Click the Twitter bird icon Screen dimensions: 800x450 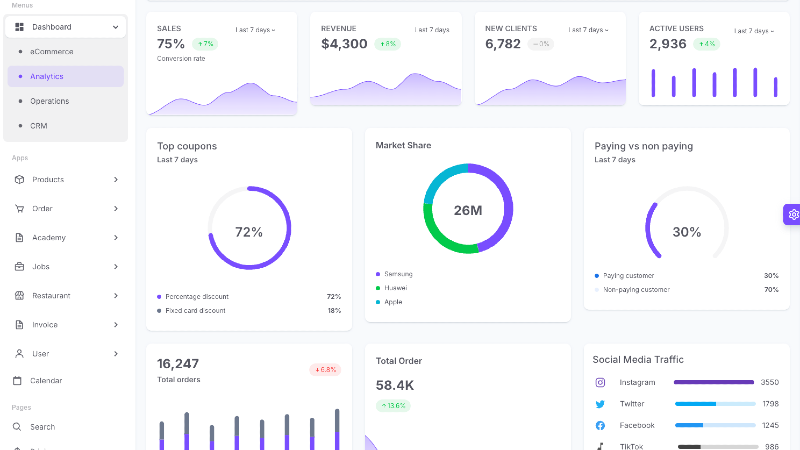[601, 404]
